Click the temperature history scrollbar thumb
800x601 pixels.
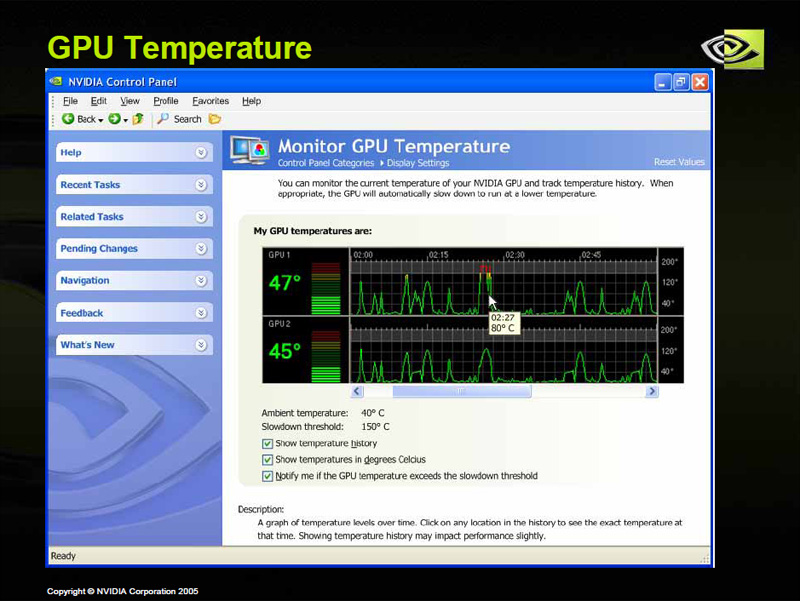pyautogui.click(x=462, y=391)
